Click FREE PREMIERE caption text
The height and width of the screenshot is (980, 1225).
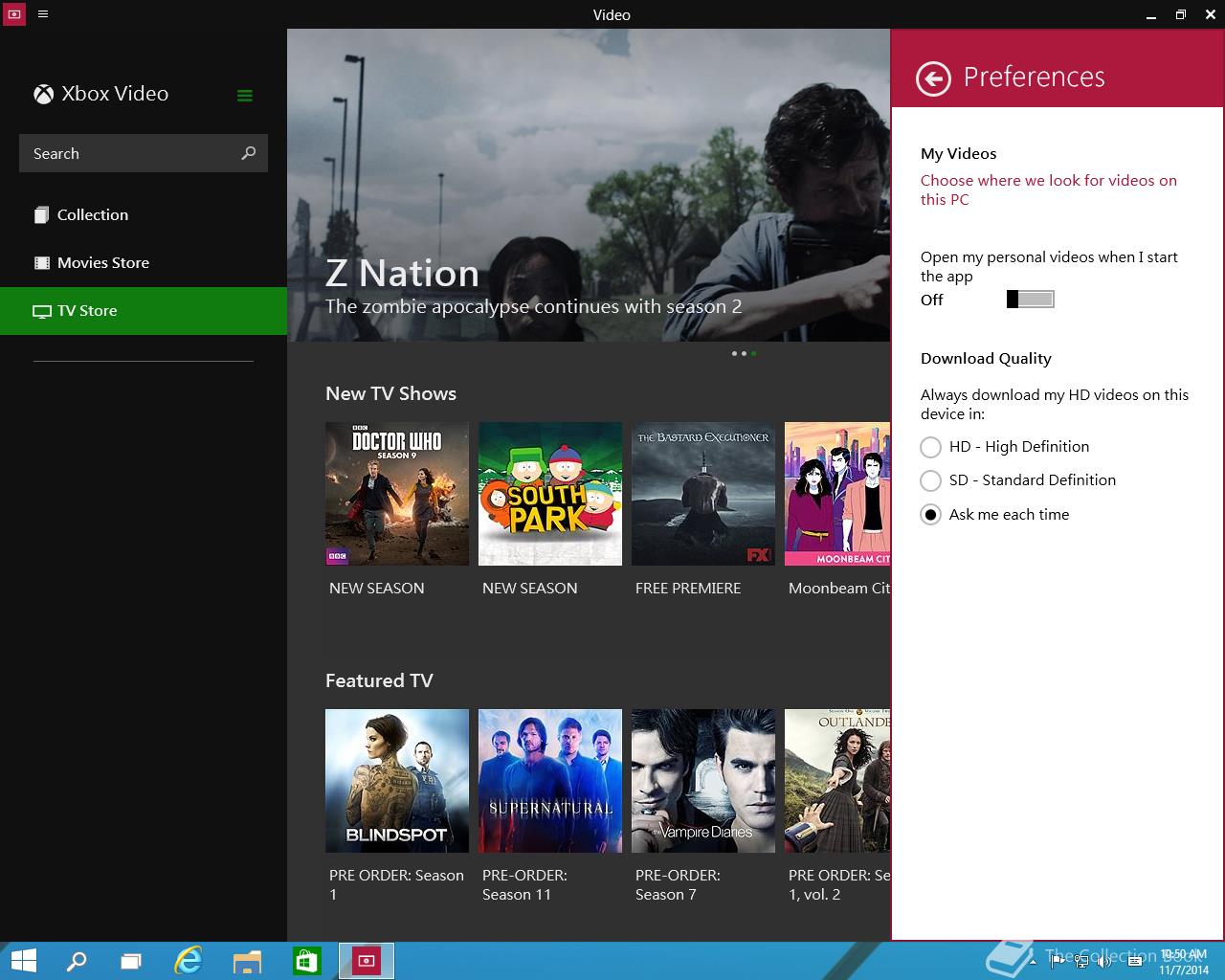click(x=688, y=589)
